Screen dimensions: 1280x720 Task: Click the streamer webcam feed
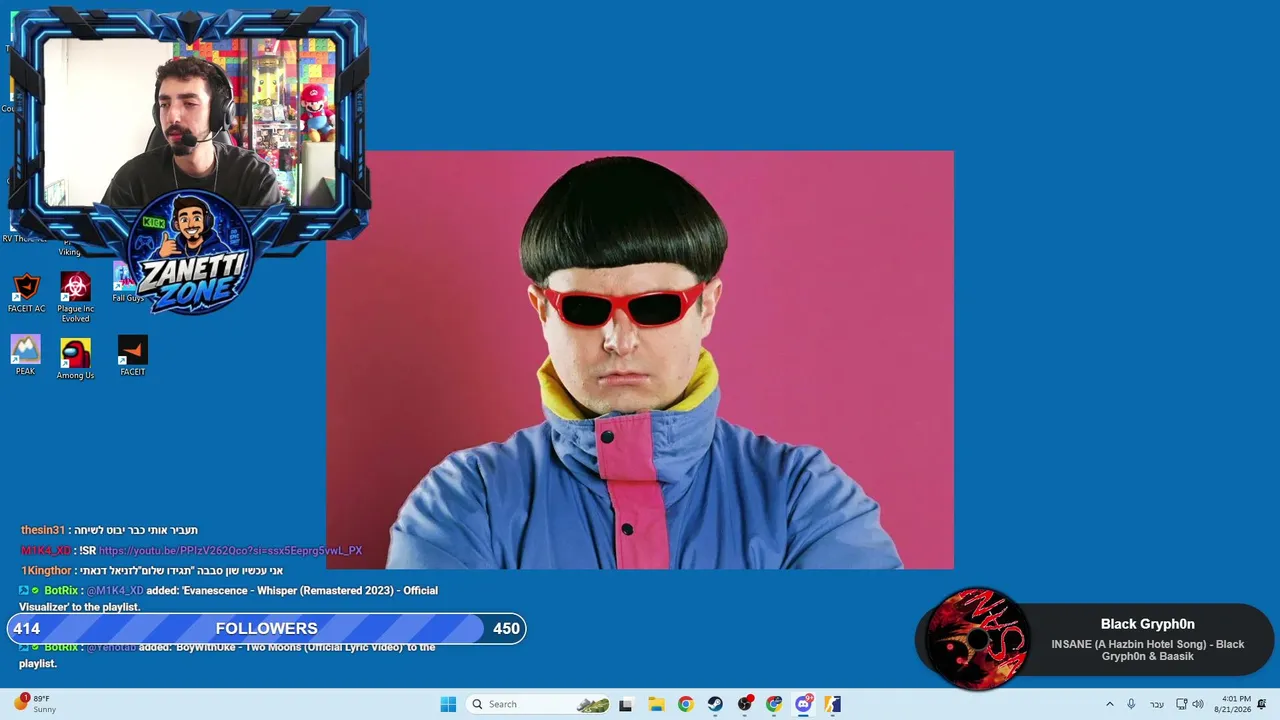click(x=189, y=122)
